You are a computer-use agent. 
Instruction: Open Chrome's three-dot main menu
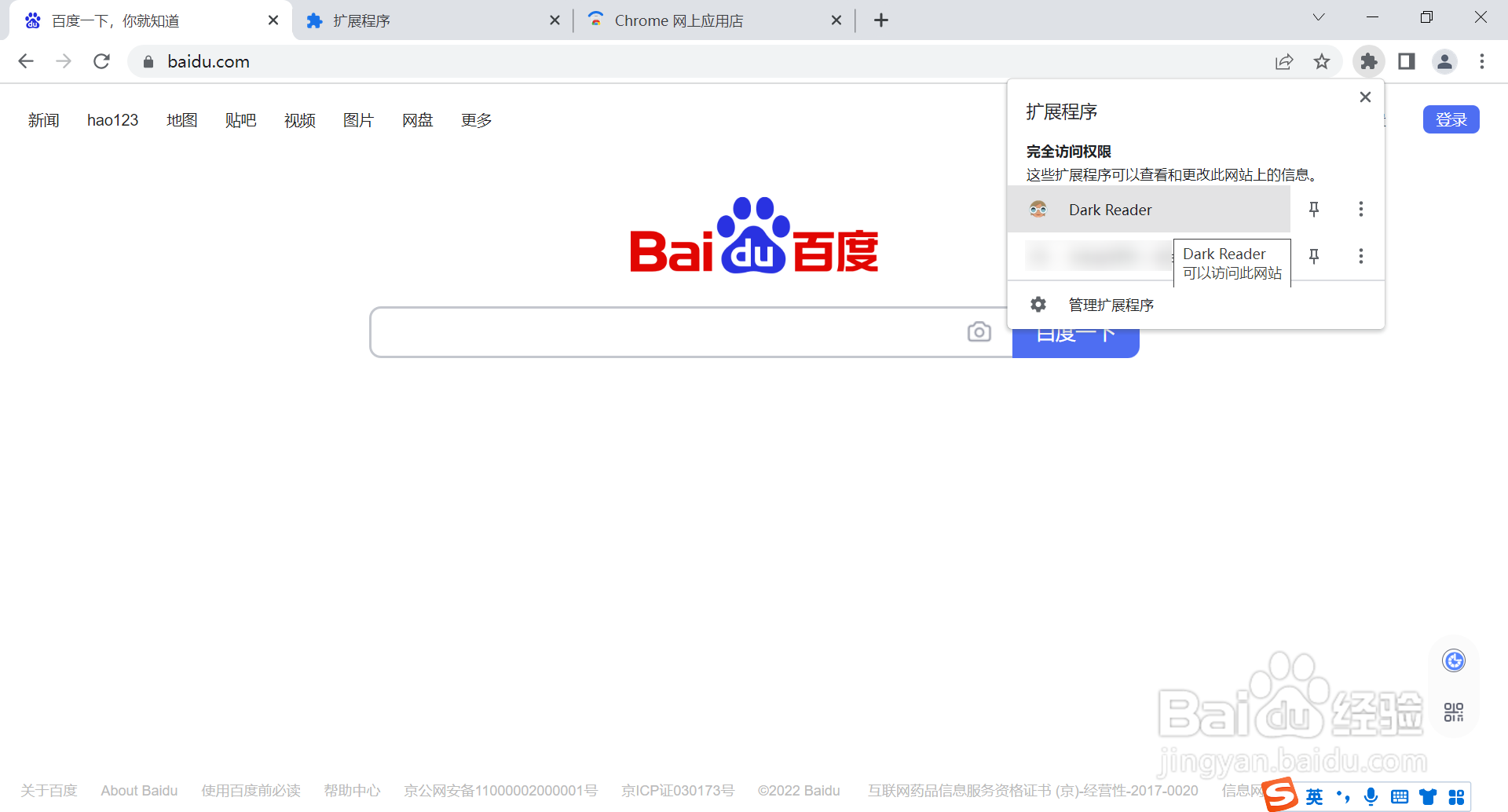pos(1482,61)
